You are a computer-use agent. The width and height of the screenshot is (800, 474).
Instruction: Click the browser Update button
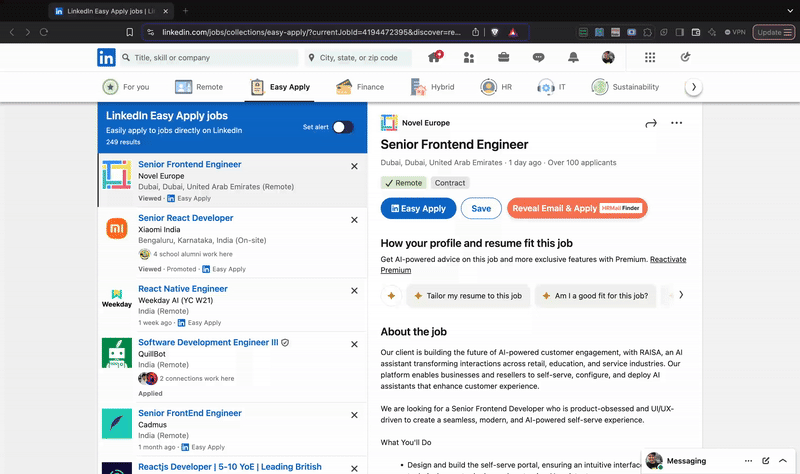point(773,32)
